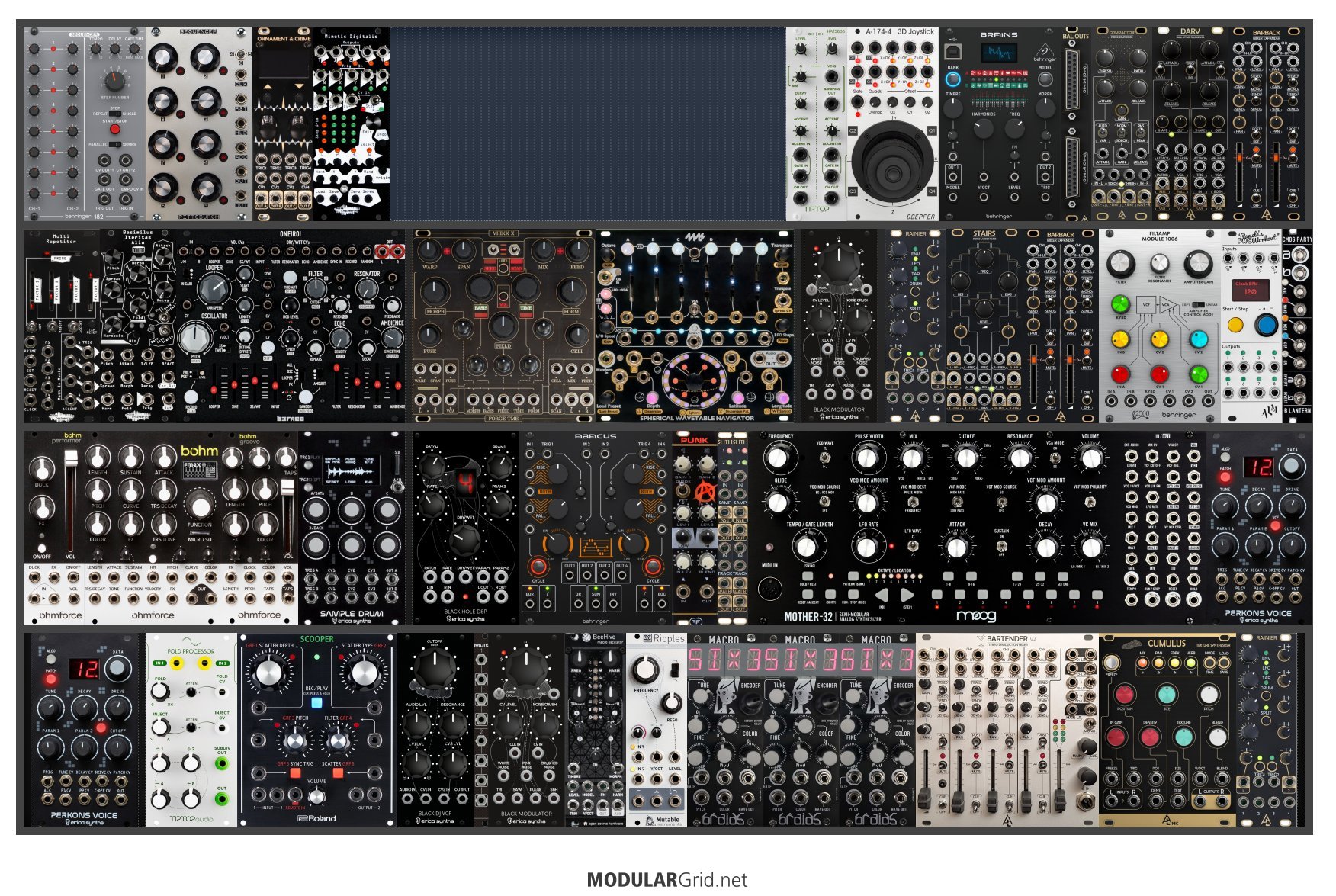Toggle the Mother-32 VCO Mod Dest switch

[912, 503]
